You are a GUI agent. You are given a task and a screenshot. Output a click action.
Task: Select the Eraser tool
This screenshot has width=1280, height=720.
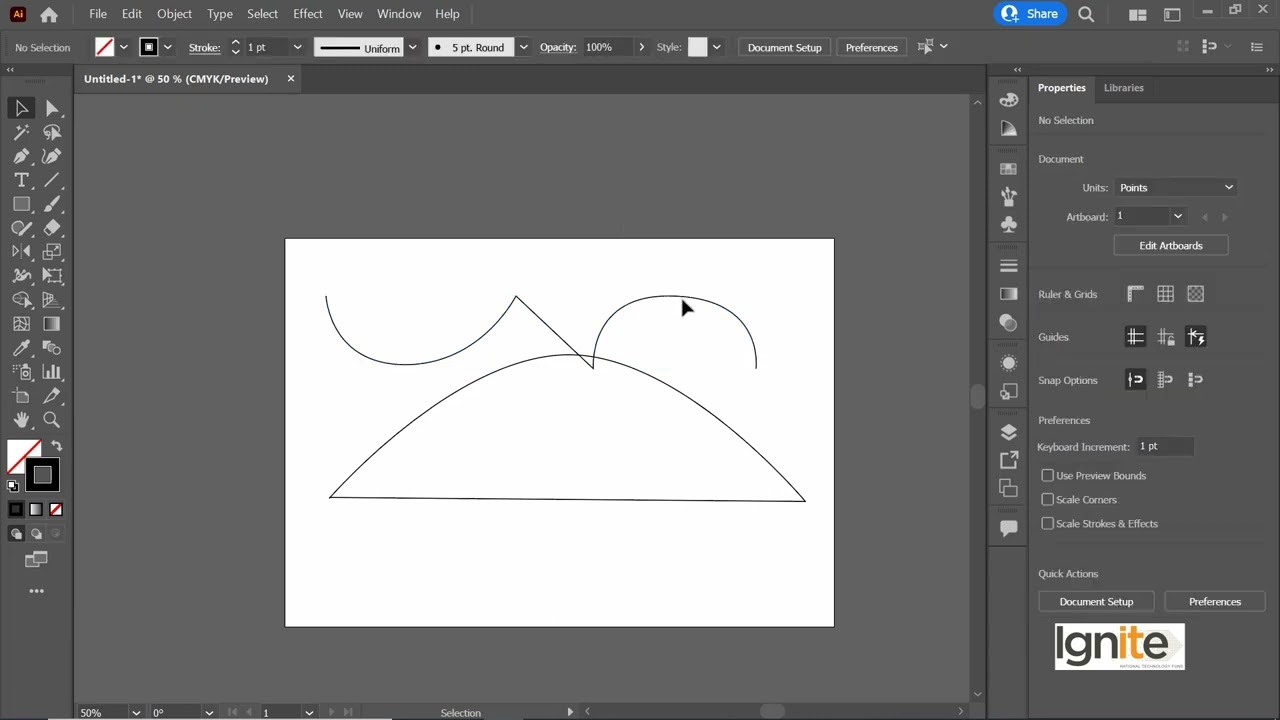click(52, 228)
